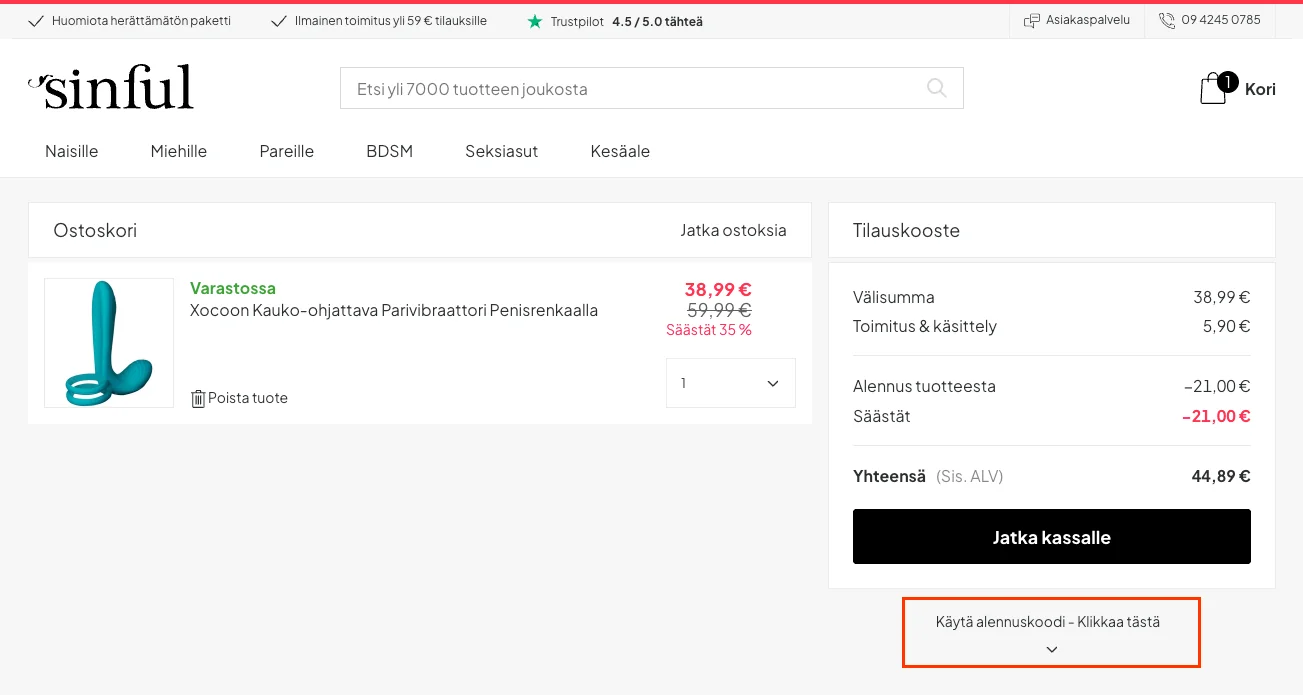Click Poista tuote link
The image size is (1303, 695).
click(248, 398)
